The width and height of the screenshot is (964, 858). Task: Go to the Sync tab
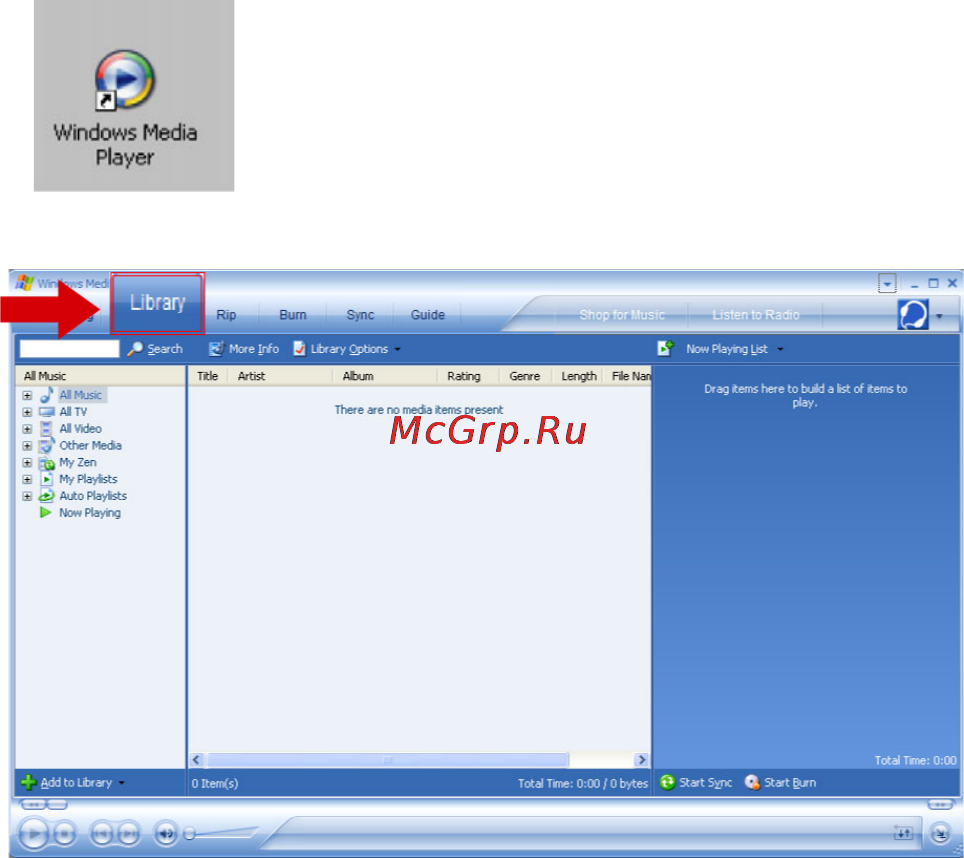pos(360,315)
